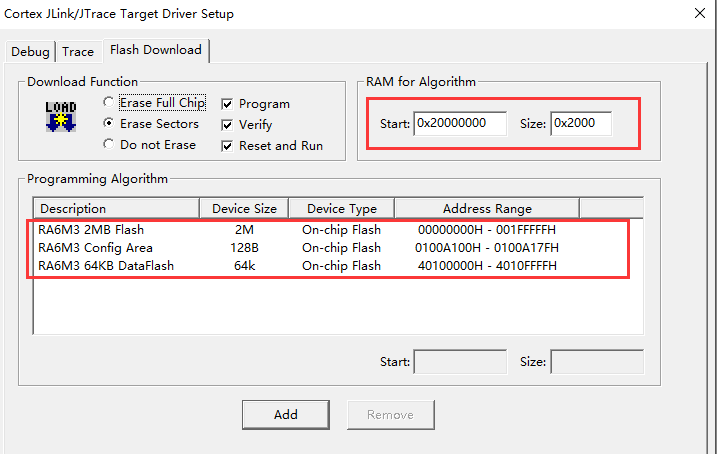Select the RA6M3 Config Area algorithm

(95, 247)
